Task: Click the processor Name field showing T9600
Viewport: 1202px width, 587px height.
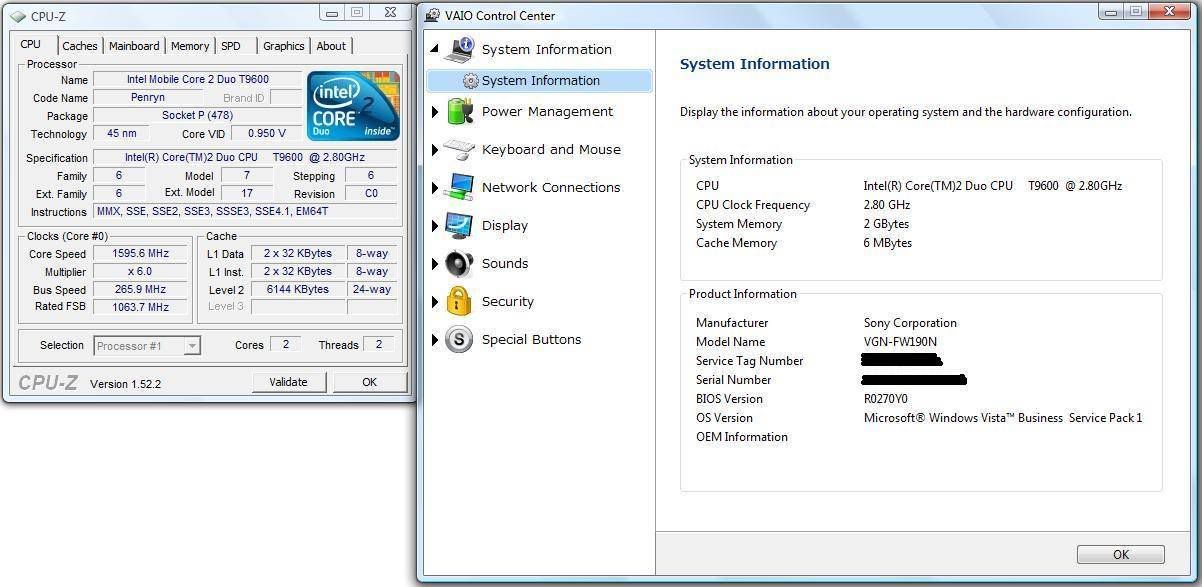Action: pyautogui.click(x=197, y=80)
